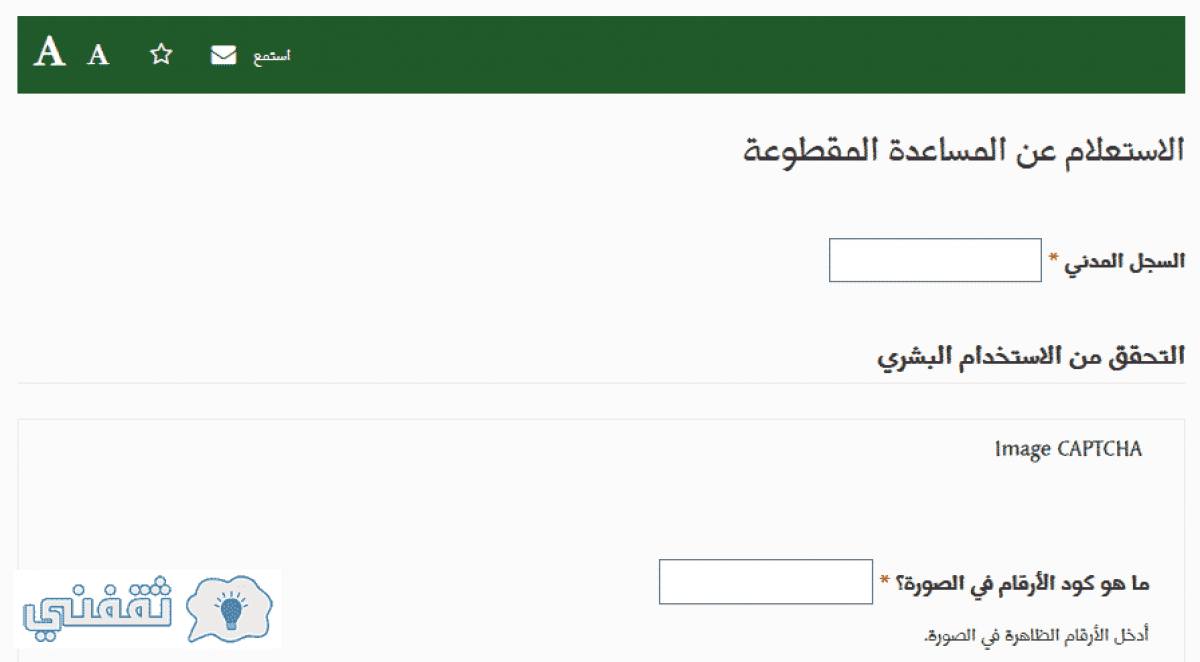Increase text size with the large A
The width and height of the screenshot is (1200, 662).
pos(50,52)
